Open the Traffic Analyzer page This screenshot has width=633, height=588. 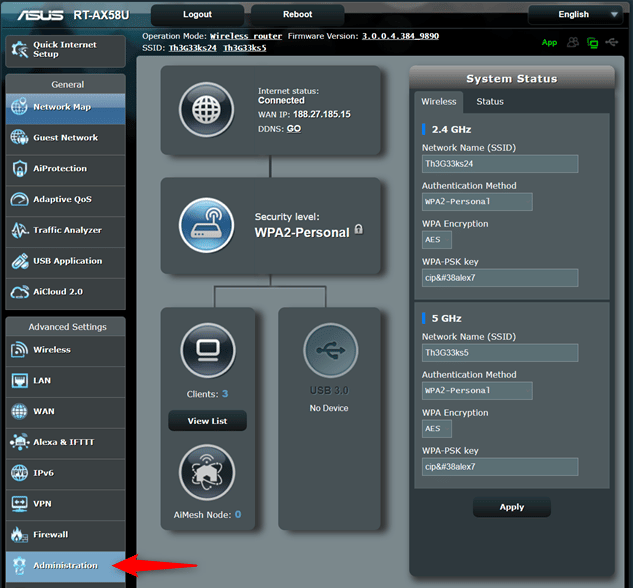[65, 230]
